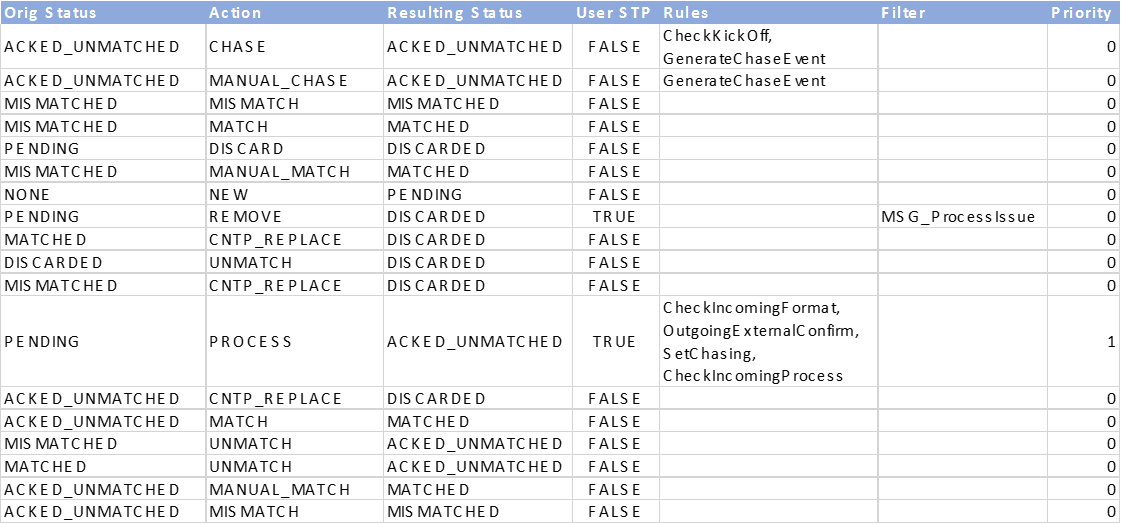Click the NONE orig status cell
Image resolution: width=1121 pixels, height=524 pixels.
coord(103,194)
